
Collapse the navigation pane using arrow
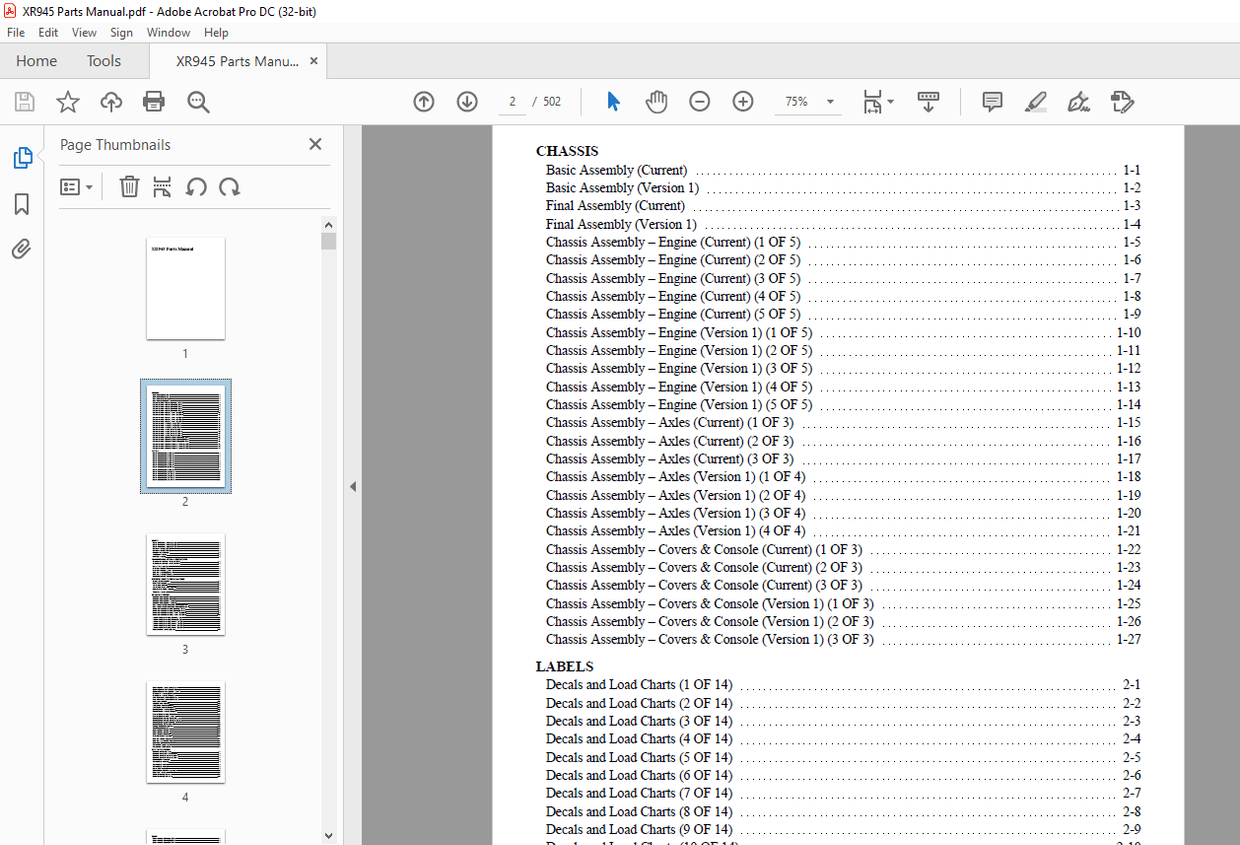[352, 487]
